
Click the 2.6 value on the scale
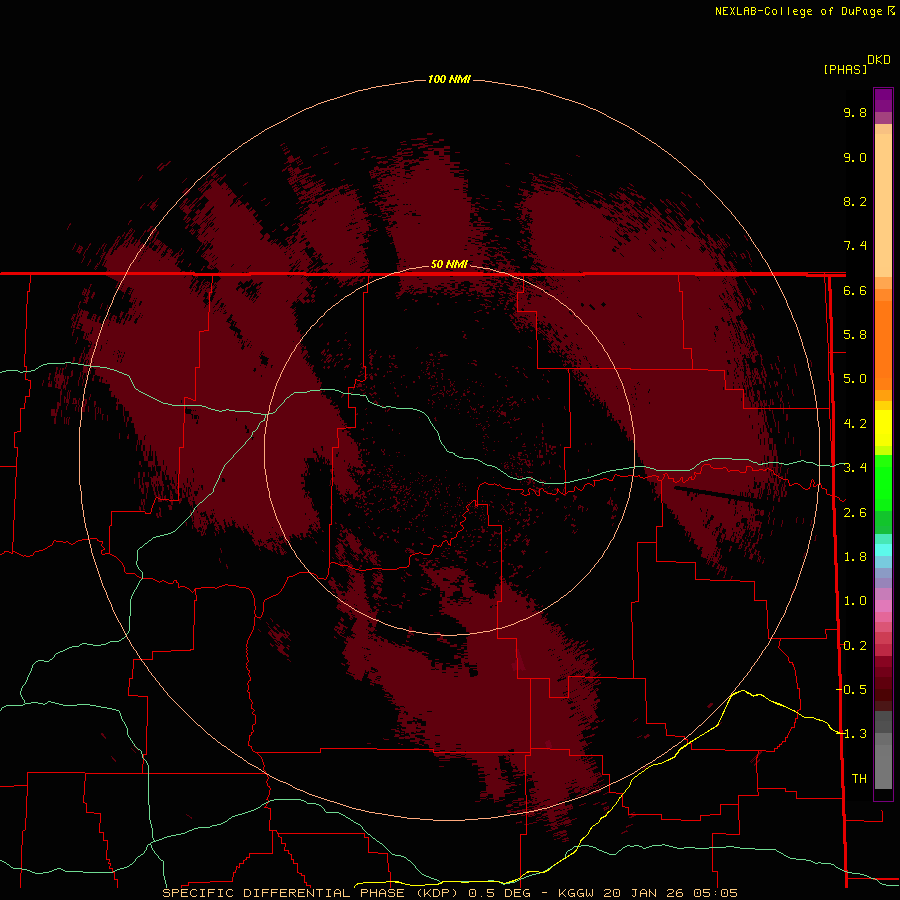[855, 513]
